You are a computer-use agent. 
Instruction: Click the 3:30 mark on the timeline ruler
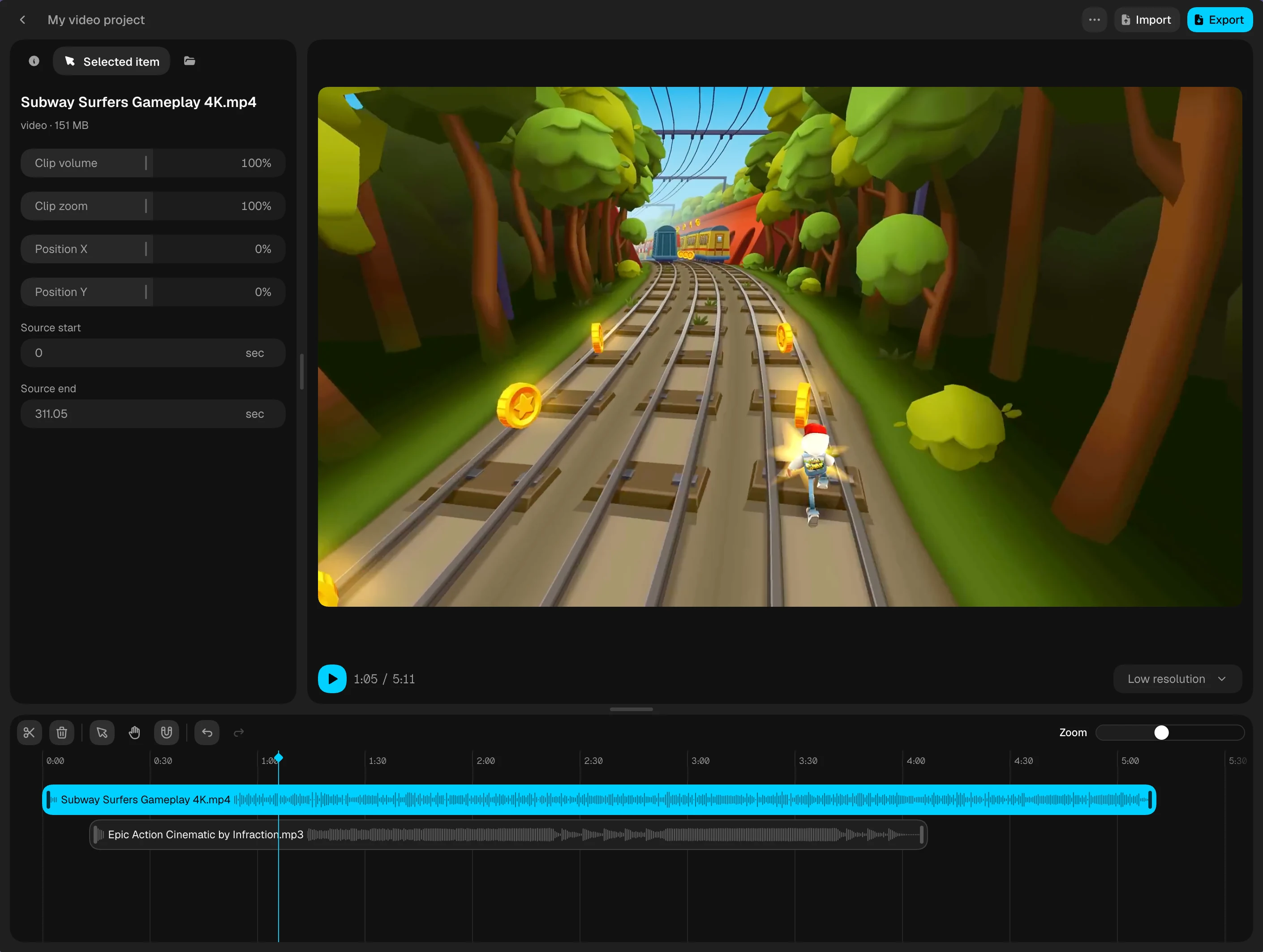(x=808, y=761)
